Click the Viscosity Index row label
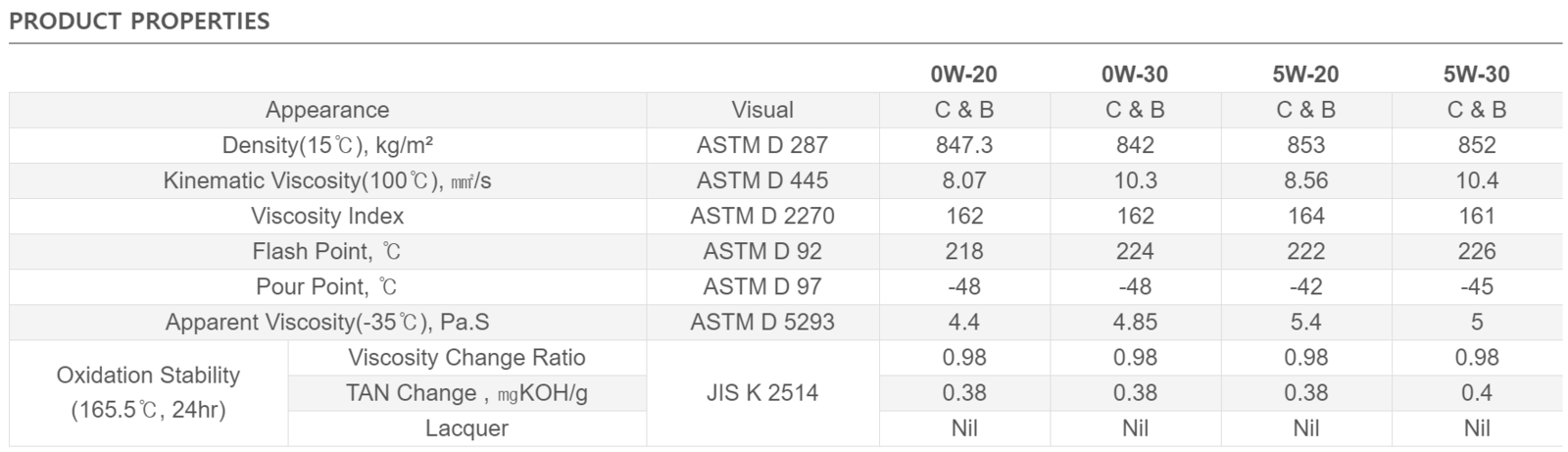The width and height of the screenshot is (1568, 452). 327,216
